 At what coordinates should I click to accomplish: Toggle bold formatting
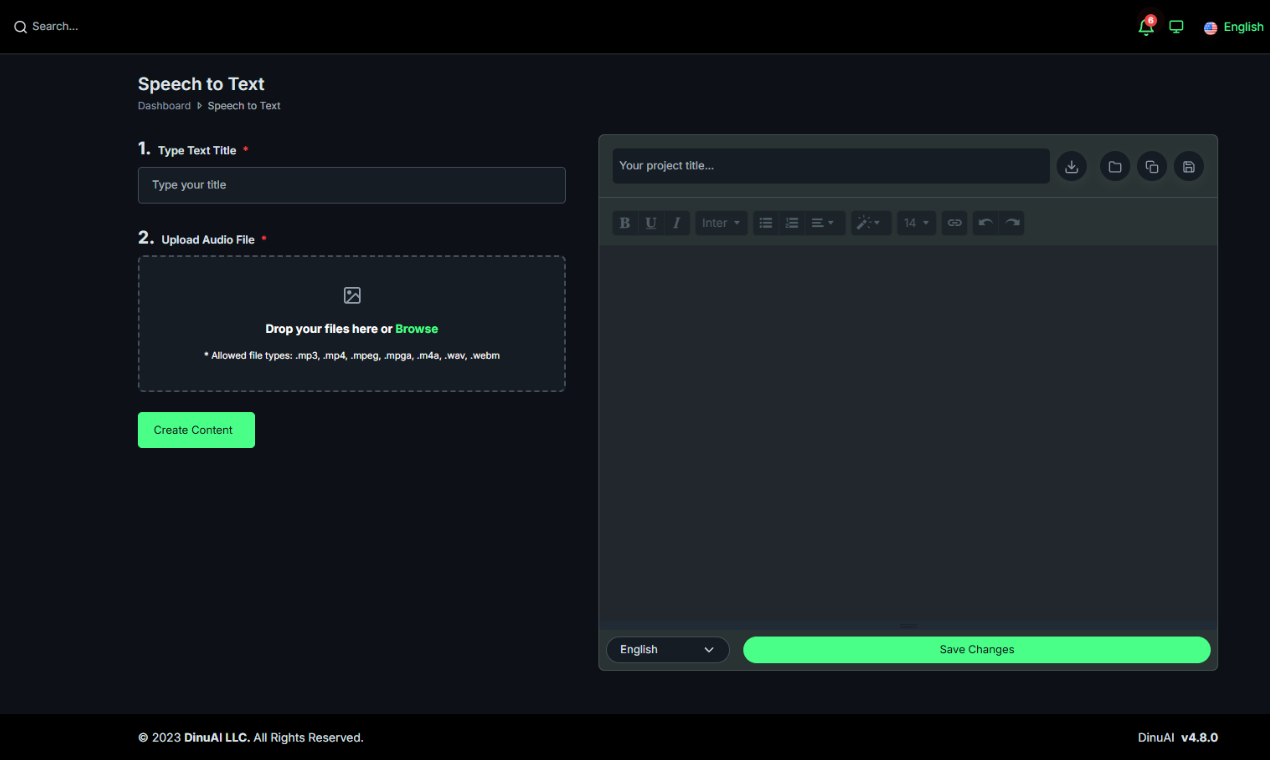point(624,222)
